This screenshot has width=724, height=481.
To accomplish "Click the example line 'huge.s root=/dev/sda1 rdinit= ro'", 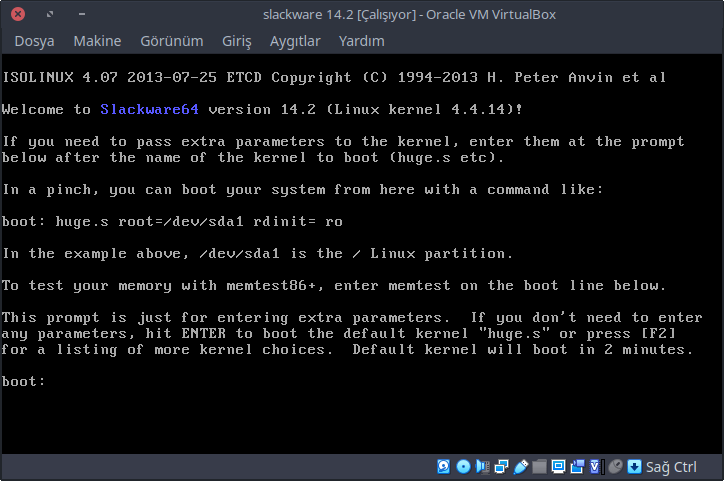I will pyautogui.click(x=199, y=222).
